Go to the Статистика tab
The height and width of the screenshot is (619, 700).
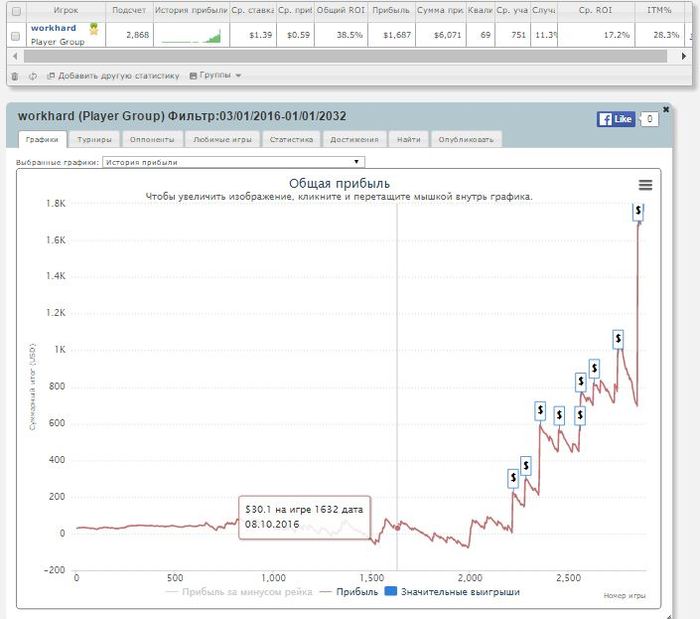click(291, 140)
